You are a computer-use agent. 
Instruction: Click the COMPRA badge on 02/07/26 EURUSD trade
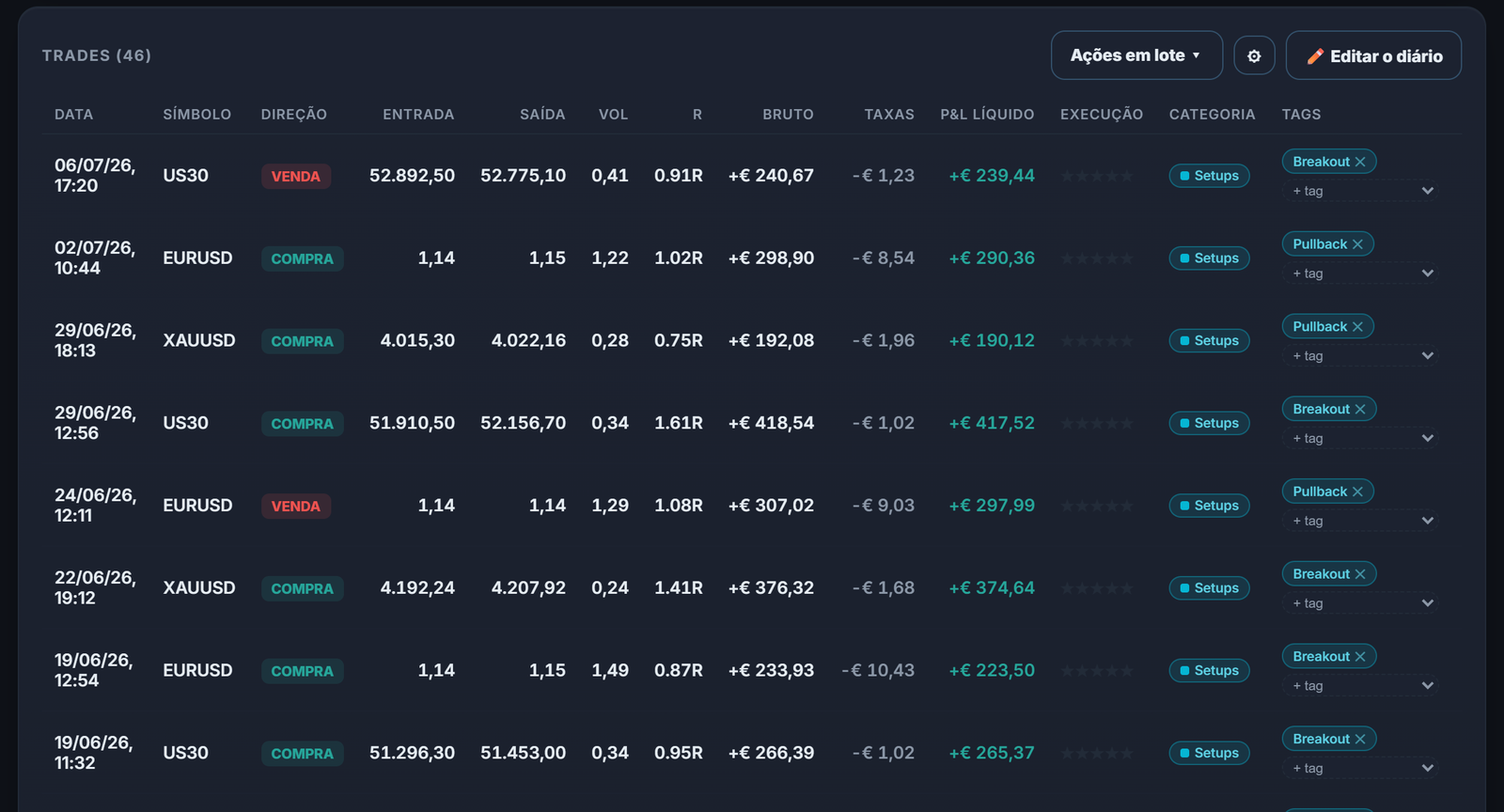tap(302, 259)
